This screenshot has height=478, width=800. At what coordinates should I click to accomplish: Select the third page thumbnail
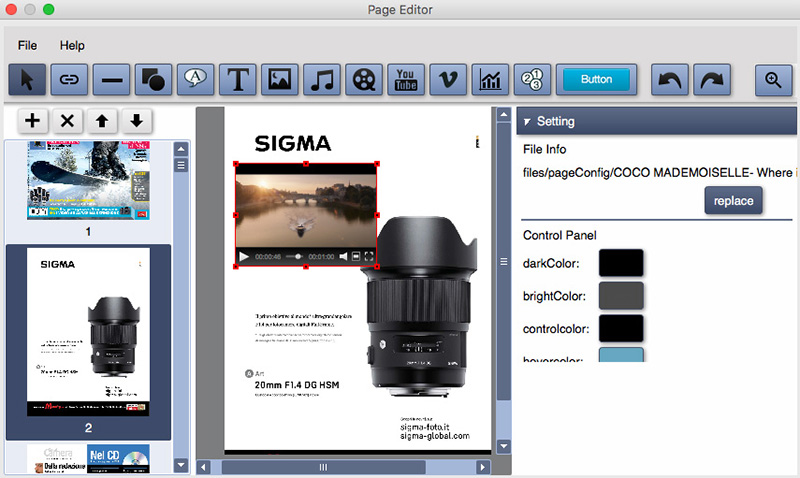(88, 459)
